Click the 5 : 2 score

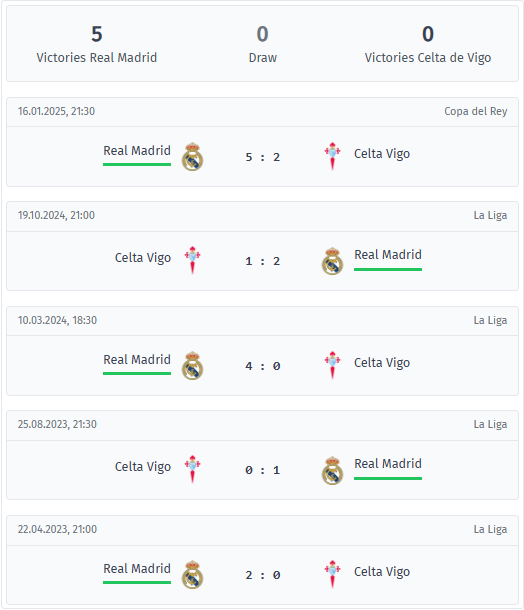pyautogui.click(x=263, y=157)
